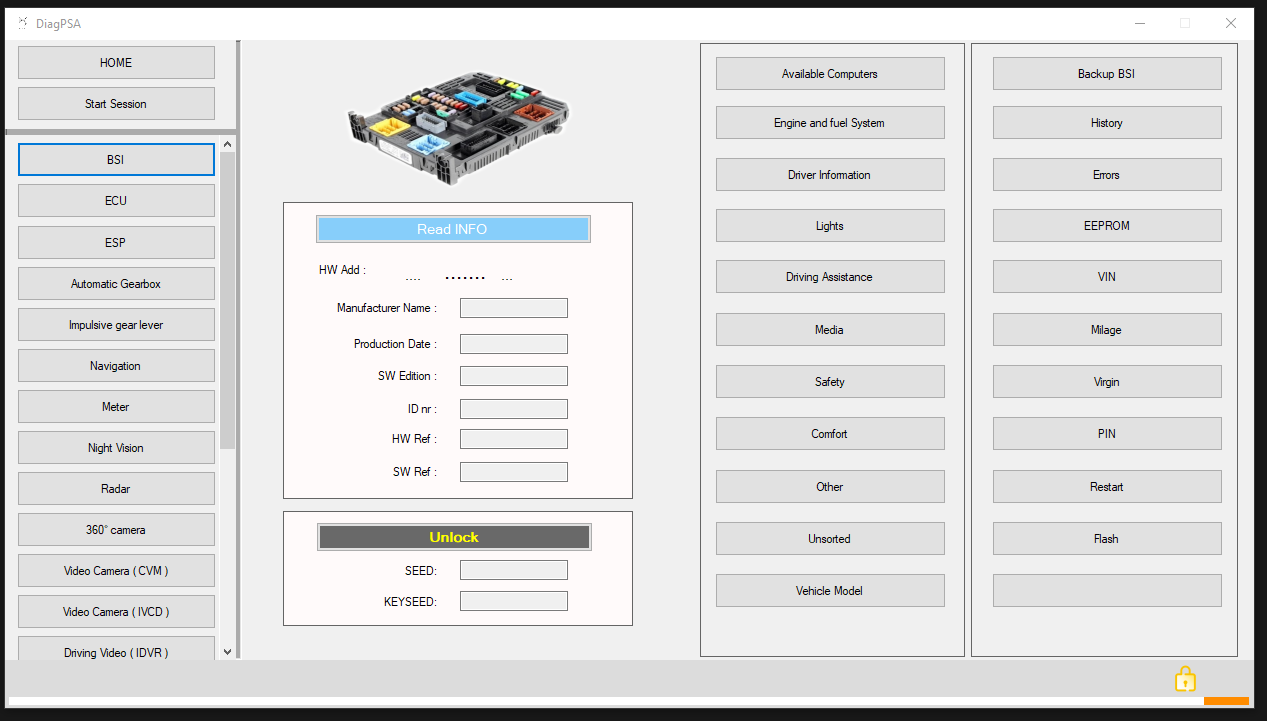1267x721 pixels.
Task: Open the Errors function
Action: (x=1107, y=174)
